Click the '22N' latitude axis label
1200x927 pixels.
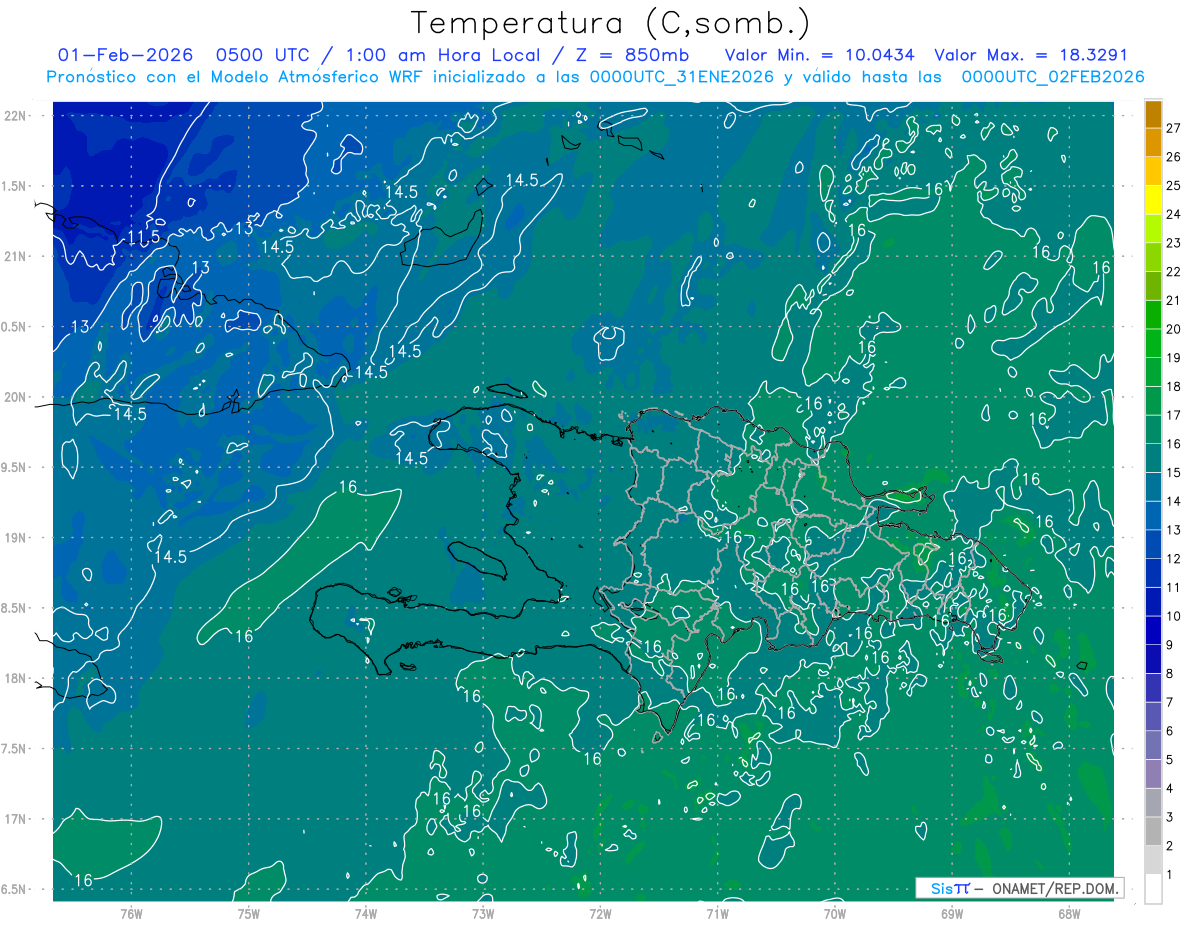click(x=15, y=116)
